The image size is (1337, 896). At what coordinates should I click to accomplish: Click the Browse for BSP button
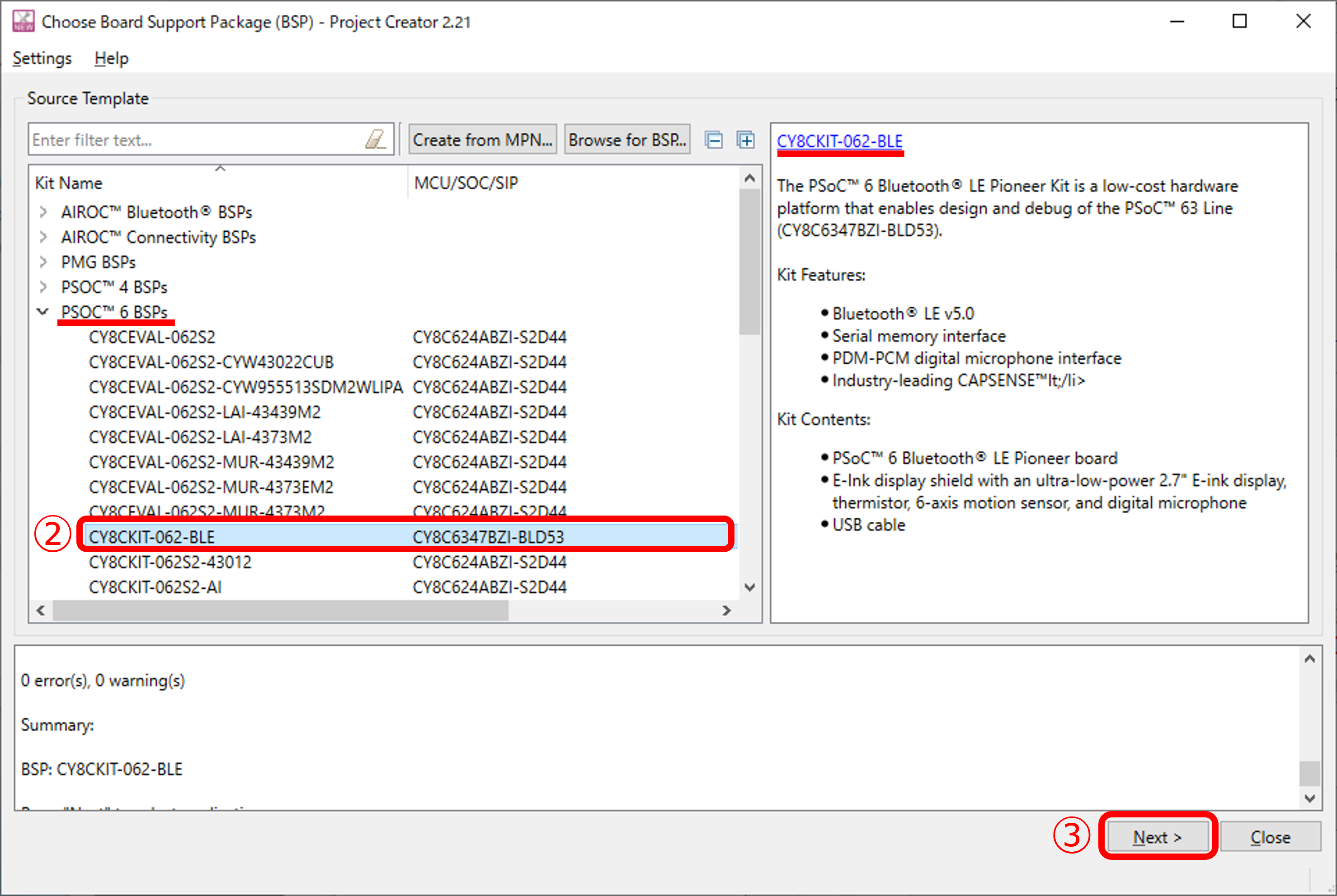pyautogui.click(x=627, y=140)
